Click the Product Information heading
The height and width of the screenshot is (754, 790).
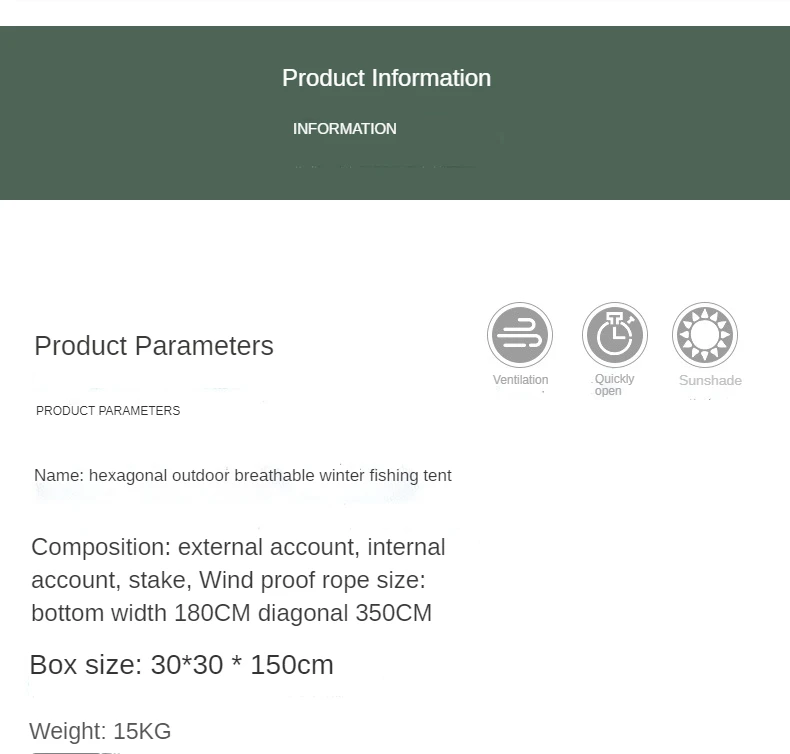[x=386, y=78]
